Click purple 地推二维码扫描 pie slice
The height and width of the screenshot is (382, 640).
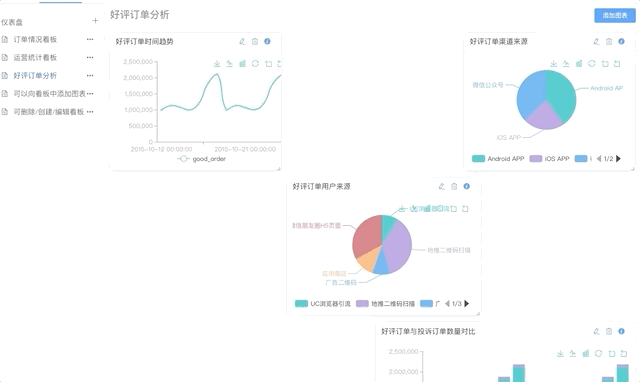point(398,247)
